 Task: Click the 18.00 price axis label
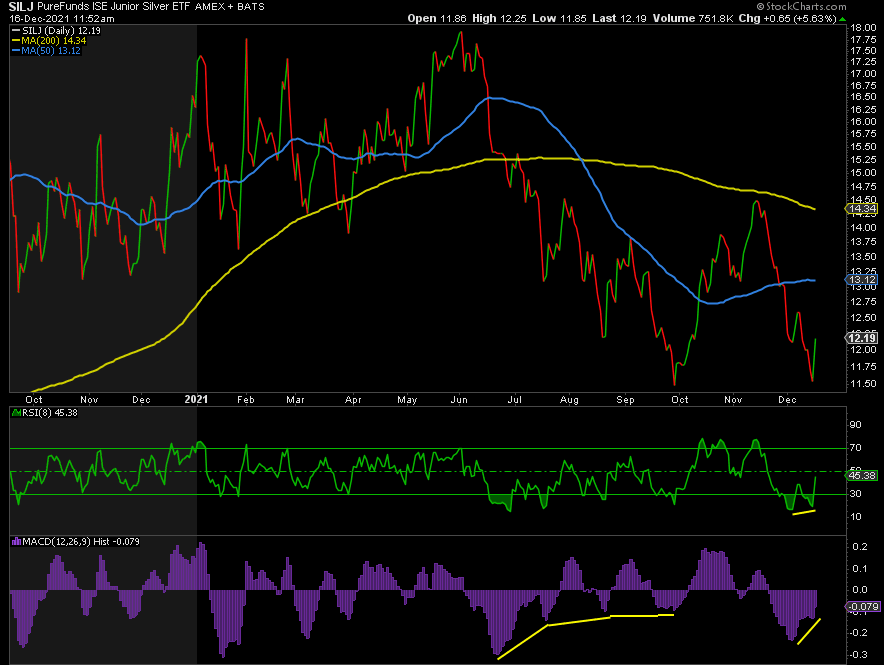click(863, 28)
